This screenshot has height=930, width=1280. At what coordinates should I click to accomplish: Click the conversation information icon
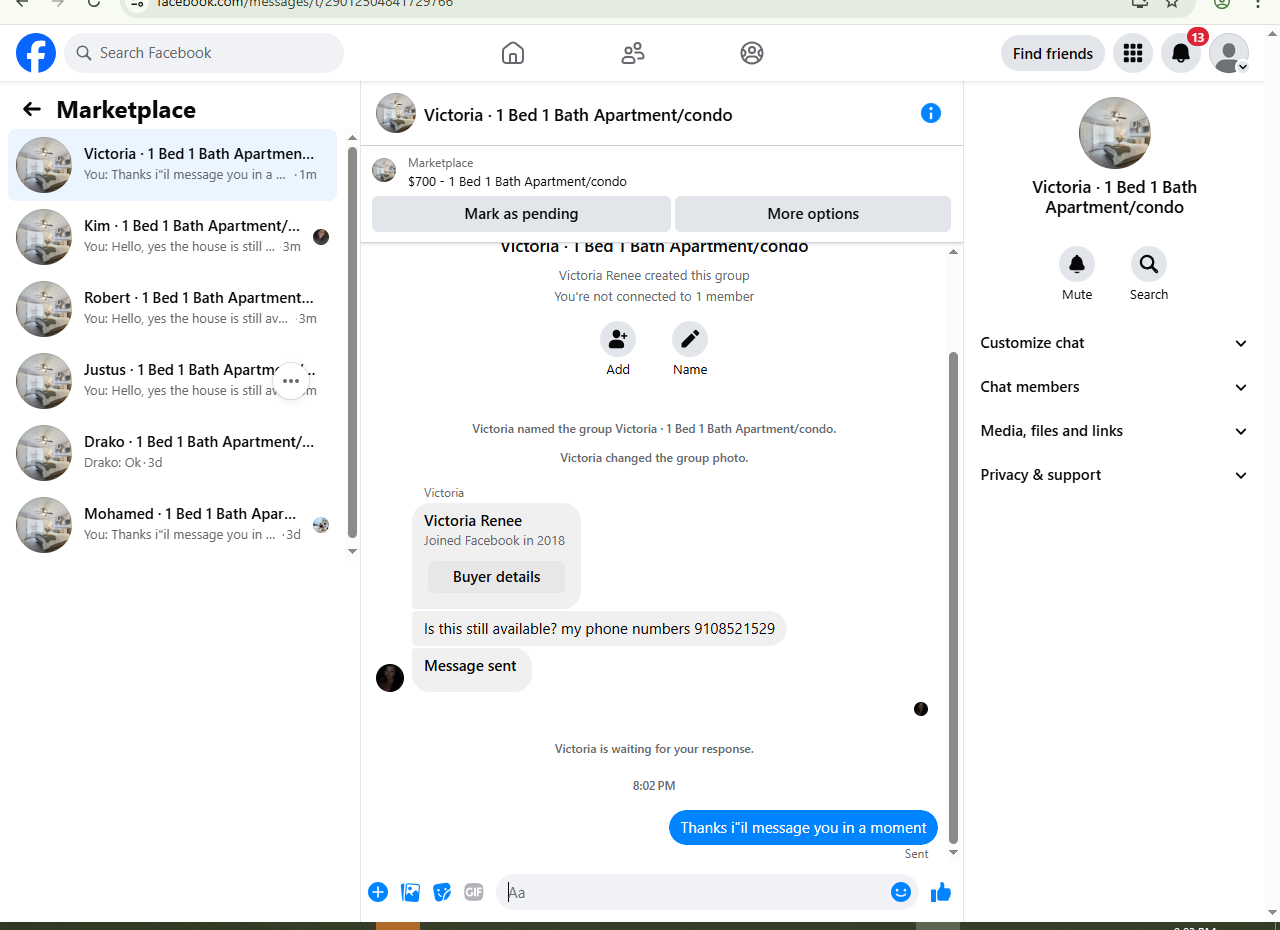pos(931,113)
